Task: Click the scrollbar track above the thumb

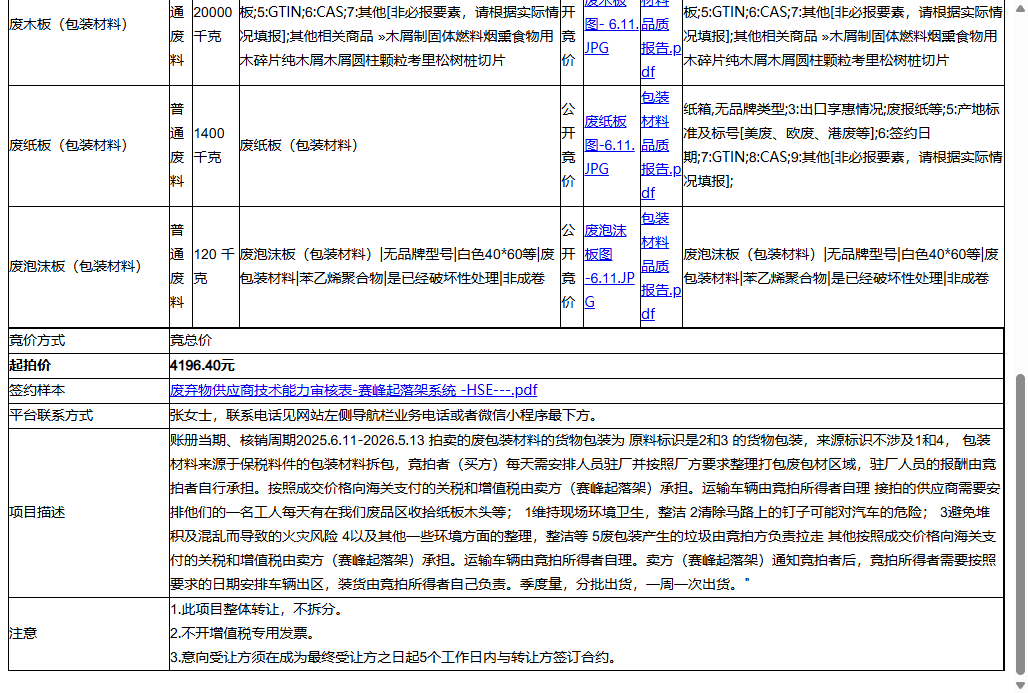Action: [1020, 200]
